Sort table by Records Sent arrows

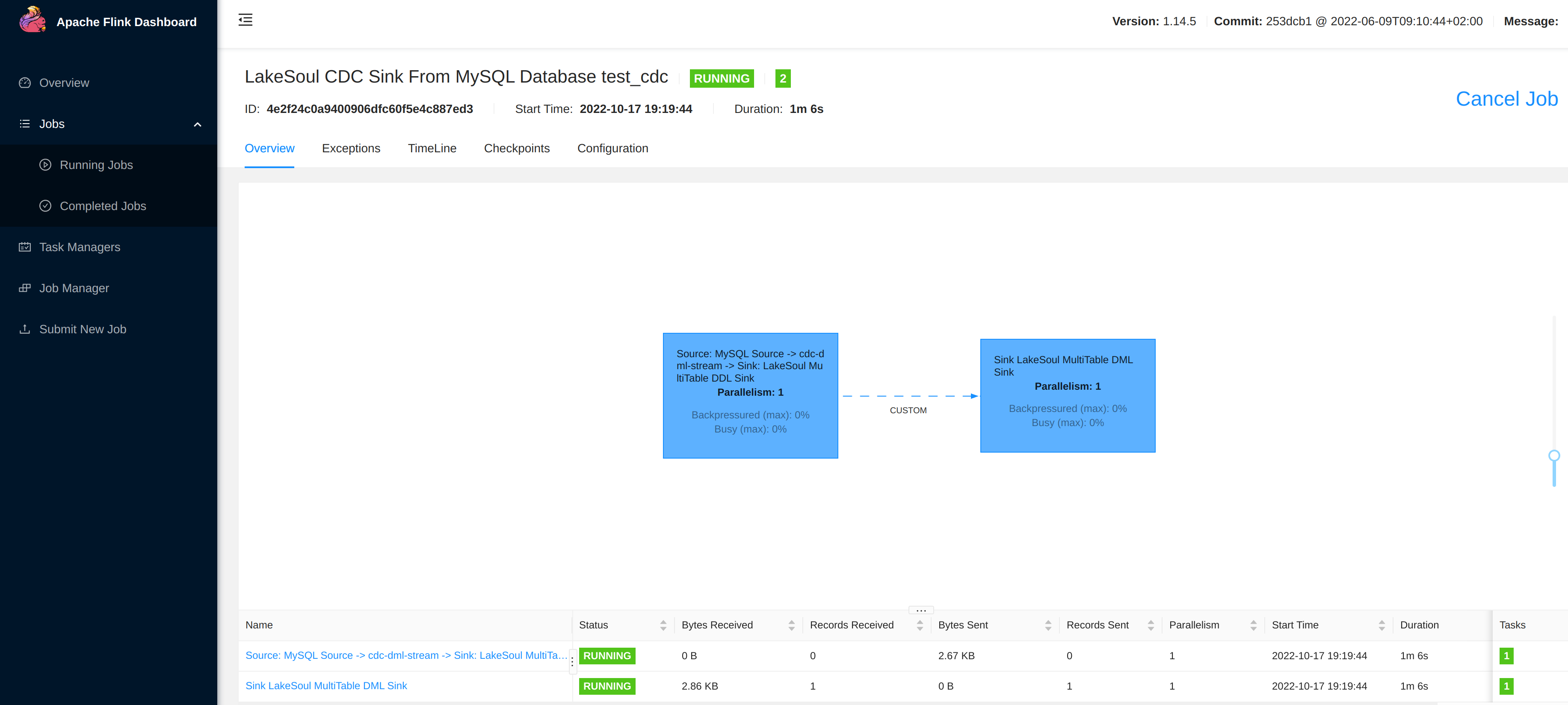pyautogui.click(x=1151, y=625)
